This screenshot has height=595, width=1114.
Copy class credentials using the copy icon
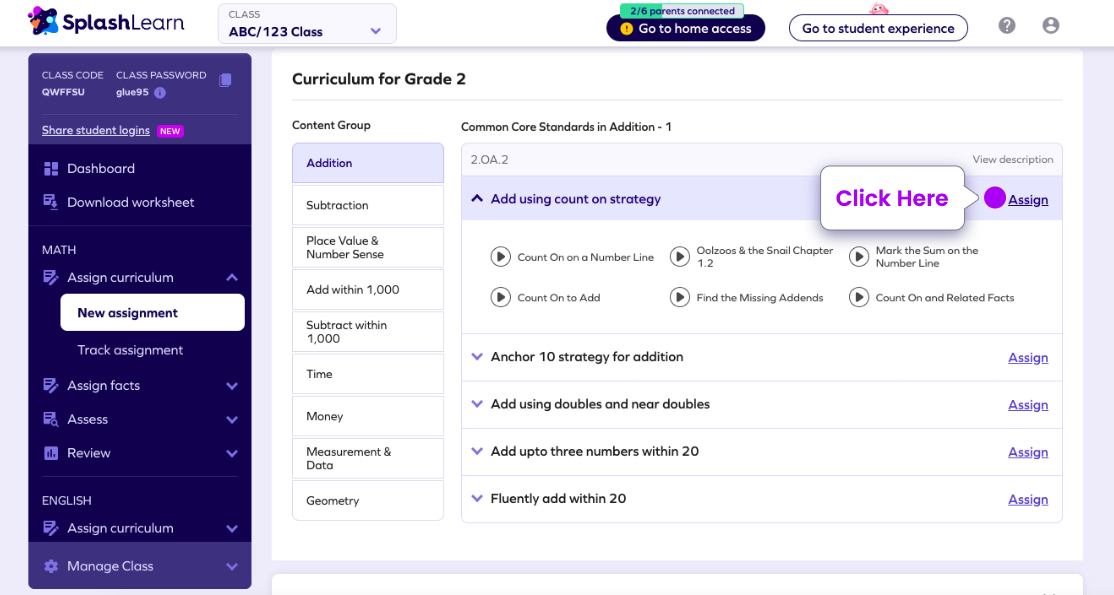[x=225, y=80]
